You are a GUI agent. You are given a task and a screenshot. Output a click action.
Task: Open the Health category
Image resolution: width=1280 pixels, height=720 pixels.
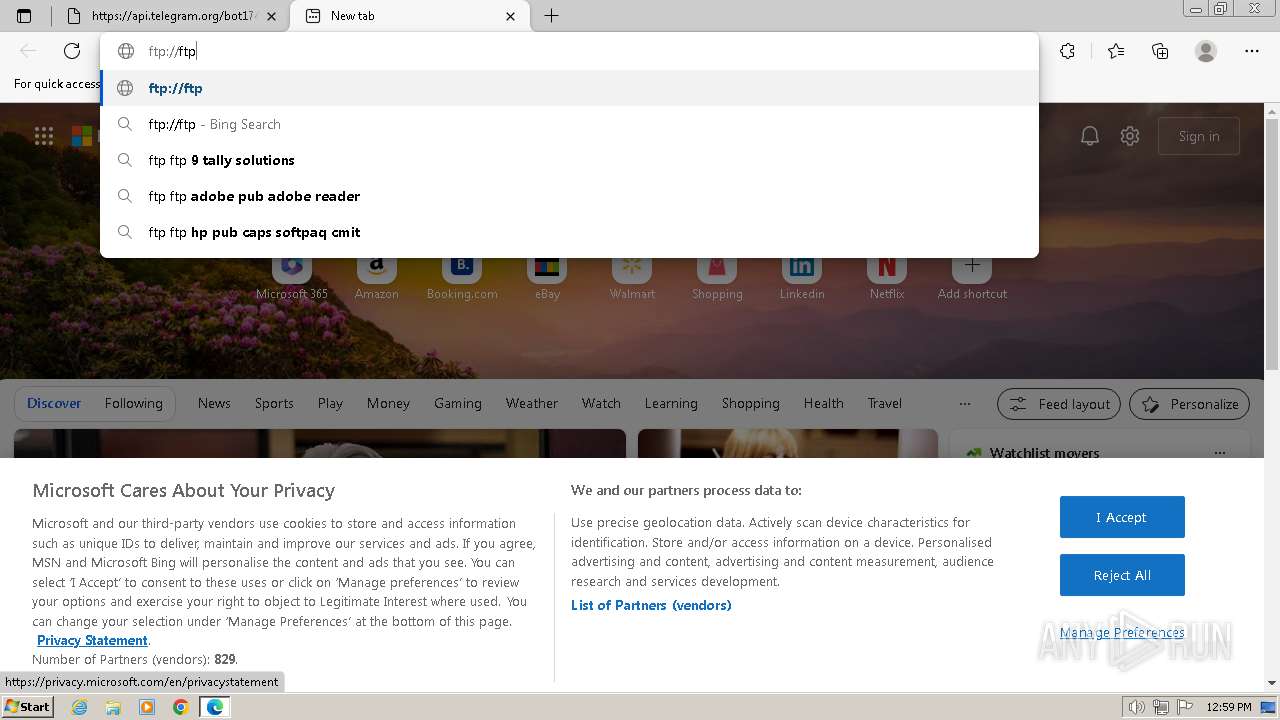(x=823, y=403)
